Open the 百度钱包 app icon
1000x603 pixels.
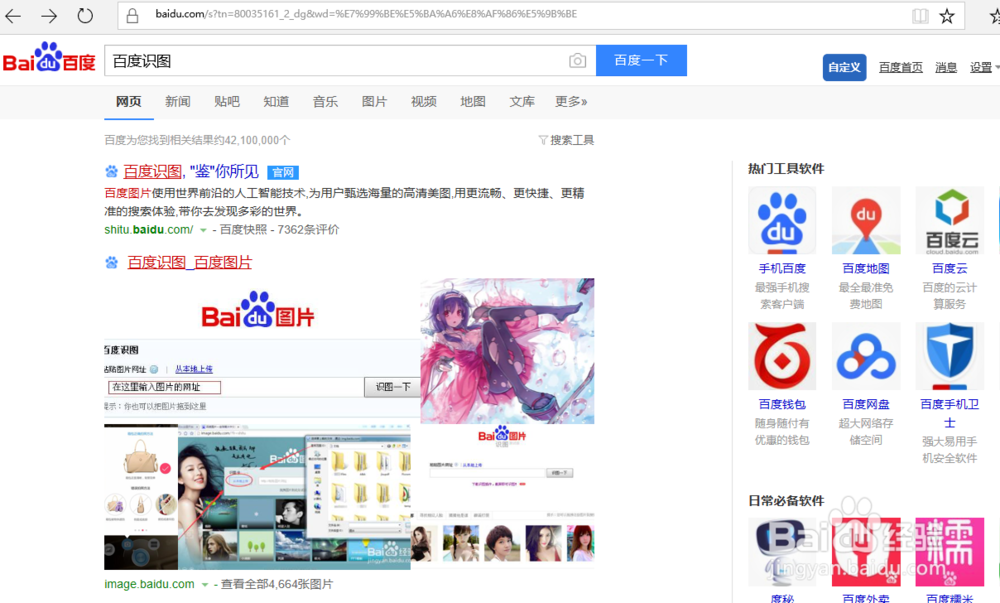782,356
